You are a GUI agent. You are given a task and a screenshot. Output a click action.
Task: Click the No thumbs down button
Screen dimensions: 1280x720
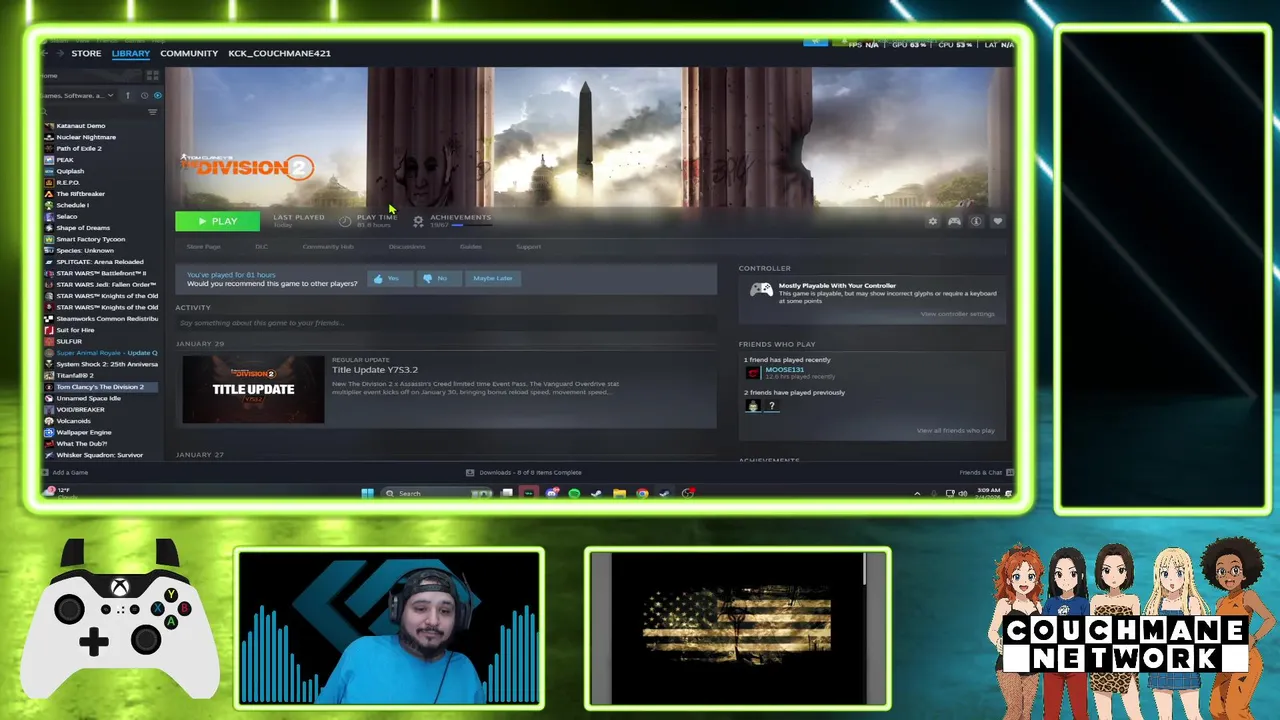(438, 278)
